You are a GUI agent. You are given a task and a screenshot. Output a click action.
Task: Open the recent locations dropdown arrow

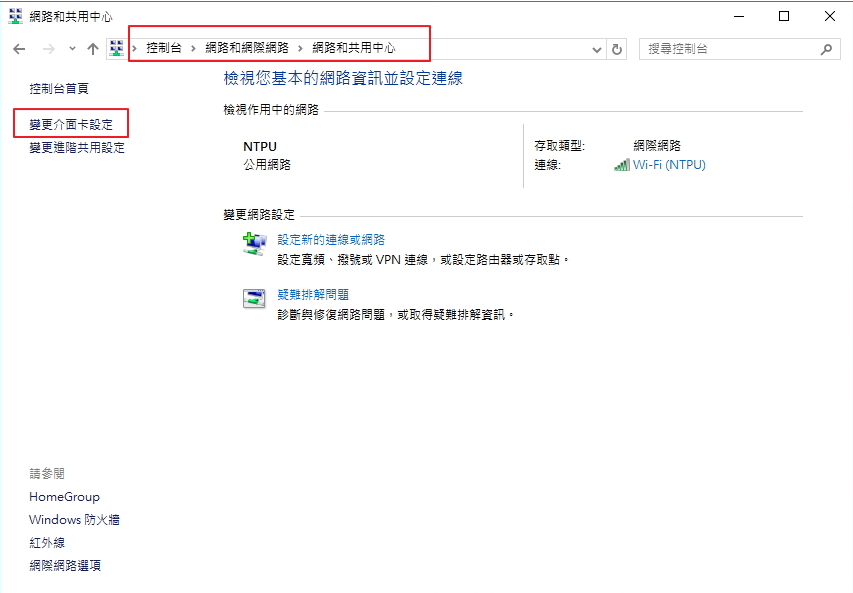coord(72,49)
